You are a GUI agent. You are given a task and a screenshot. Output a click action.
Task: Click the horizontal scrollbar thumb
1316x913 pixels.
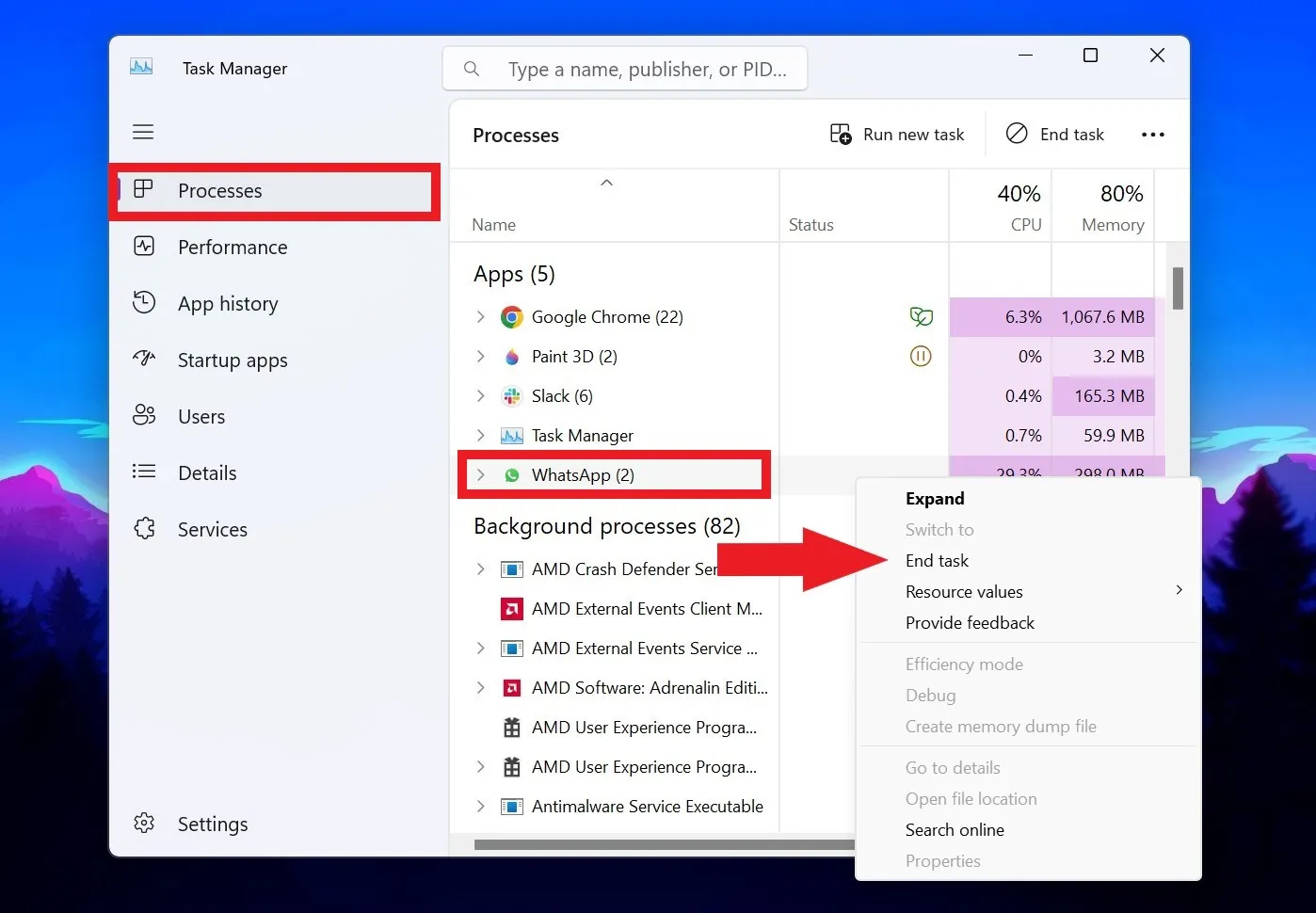pyautogui.click(x=665, y=844)
